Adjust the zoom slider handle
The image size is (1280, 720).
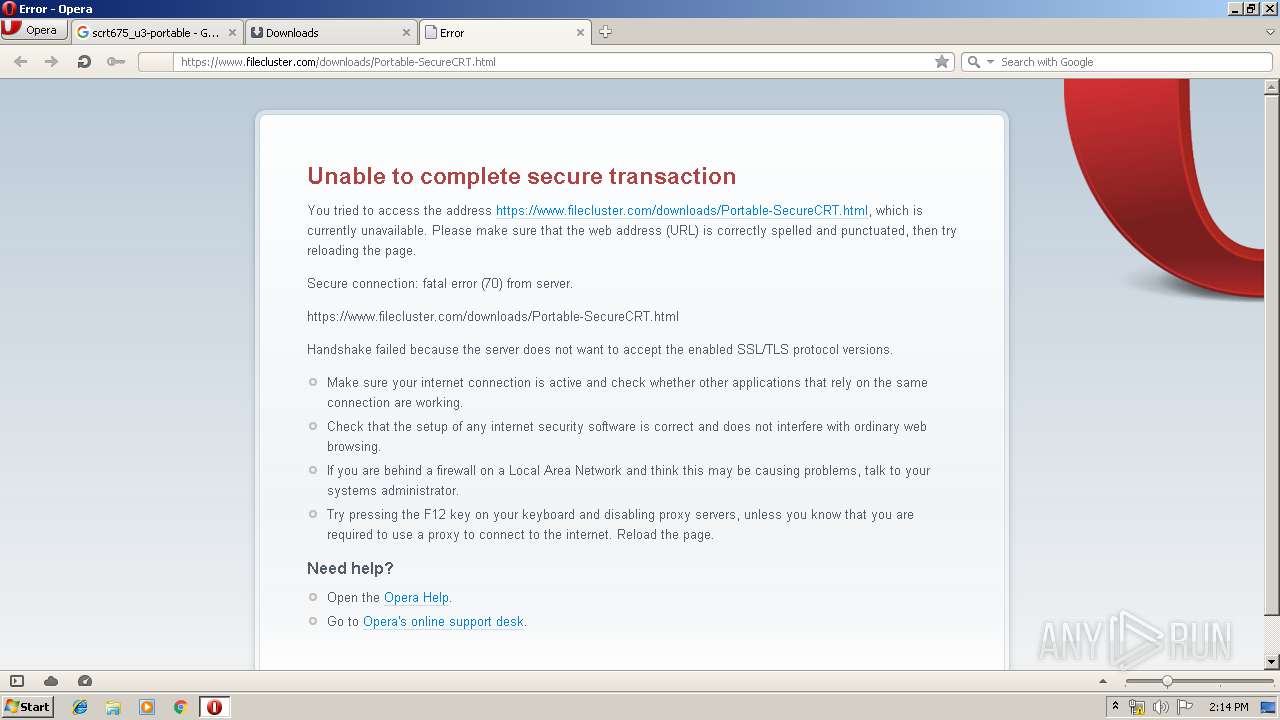[1166, 681]
